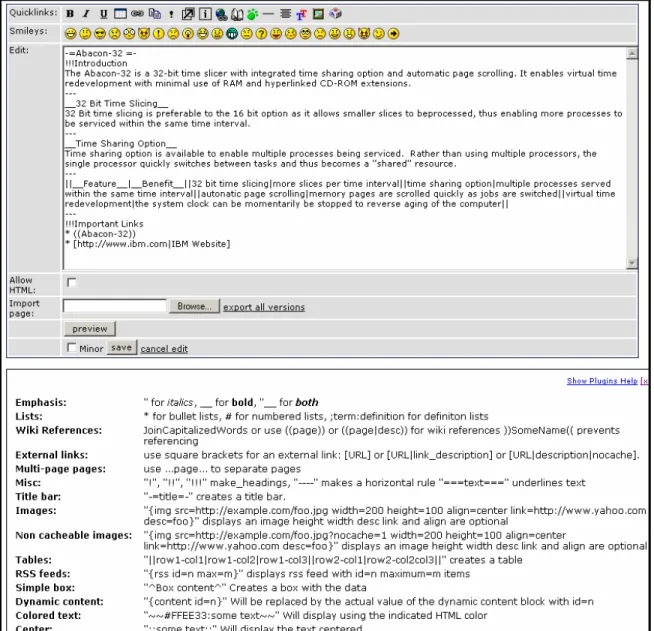Click the Simple box: help label
This screenshot has width=654, height=631.
click(45, 588)
